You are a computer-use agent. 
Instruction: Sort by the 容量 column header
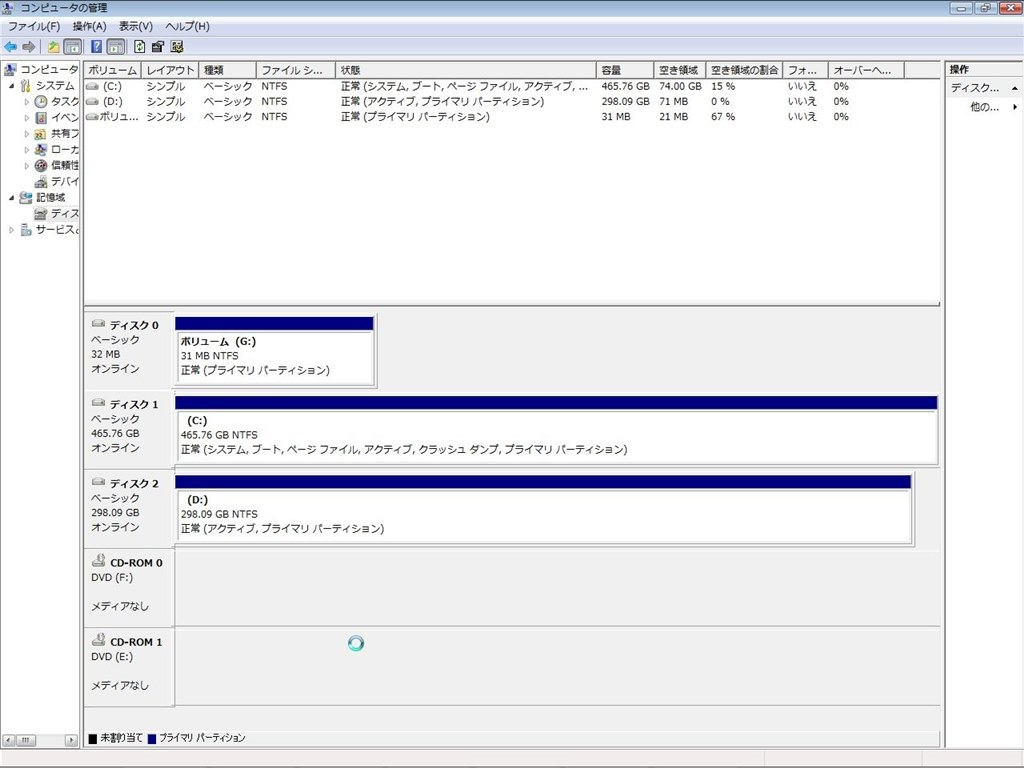pyautogui.click(x=625, y=70)
